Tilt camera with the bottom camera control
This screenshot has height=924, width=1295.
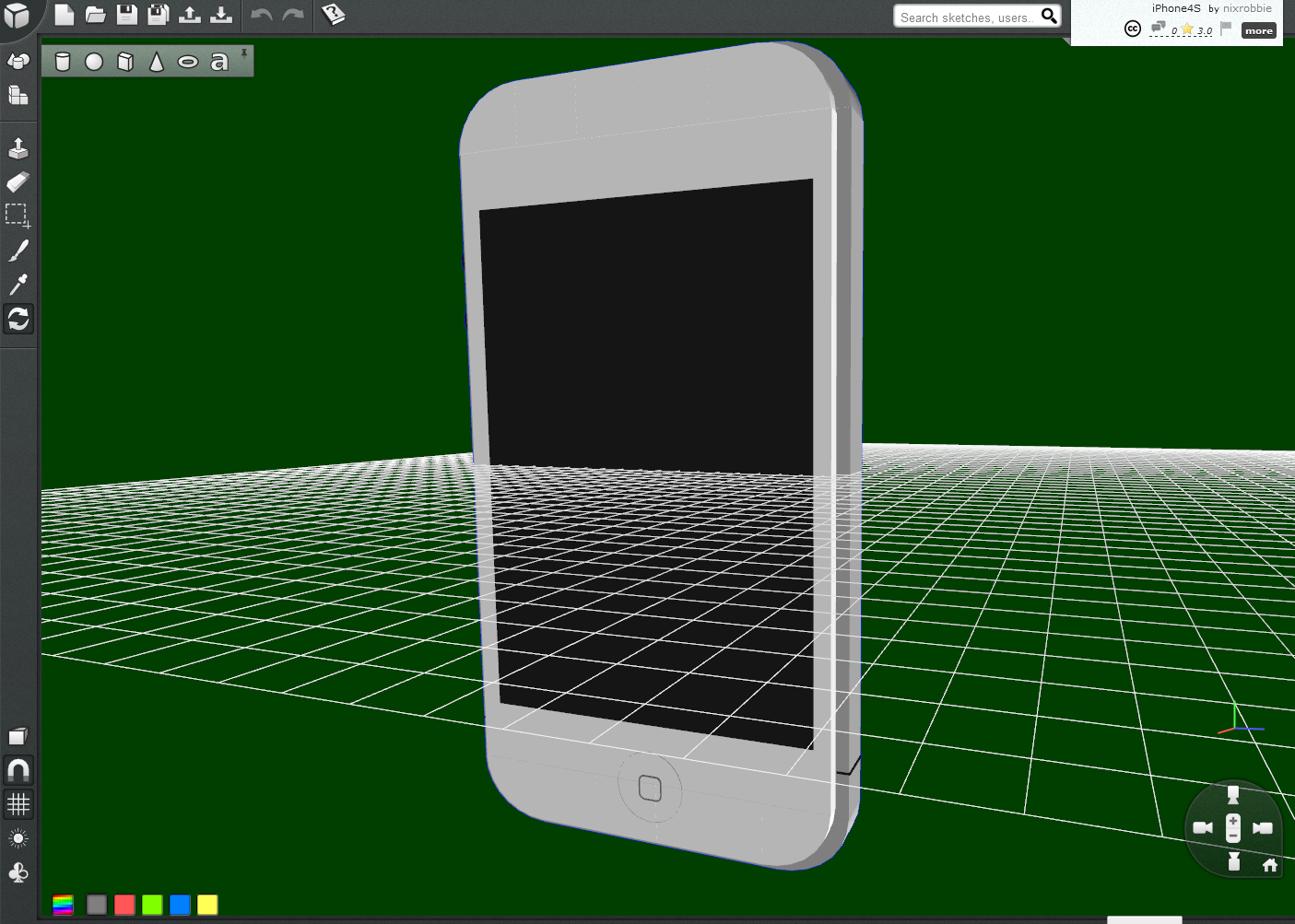pyautogui.click(x=1233, y=861)
